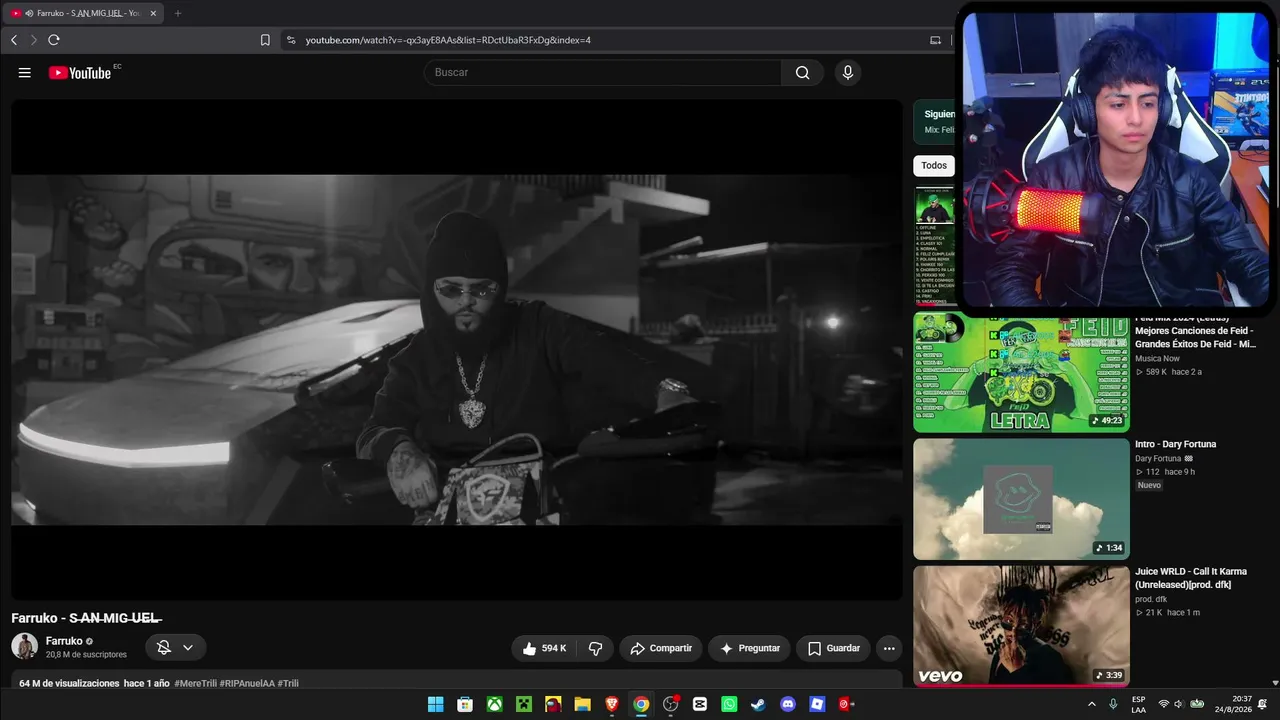The image size is (1280, 720).
Task: Open Intro - Dary Fortuna thumbnail
Action: pyautogui.click(x=1021, y=499)
